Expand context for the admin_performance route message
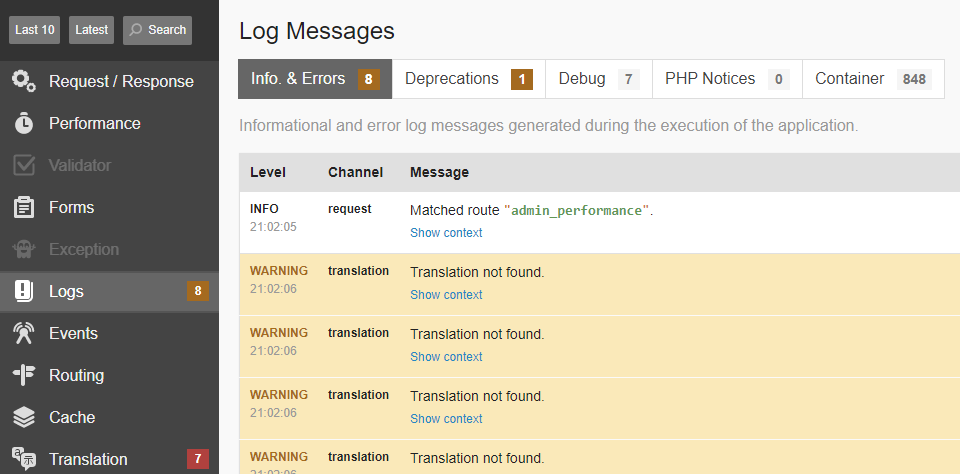Image resolution: width=960 pixels, height=474 pixels. [446, 233]
